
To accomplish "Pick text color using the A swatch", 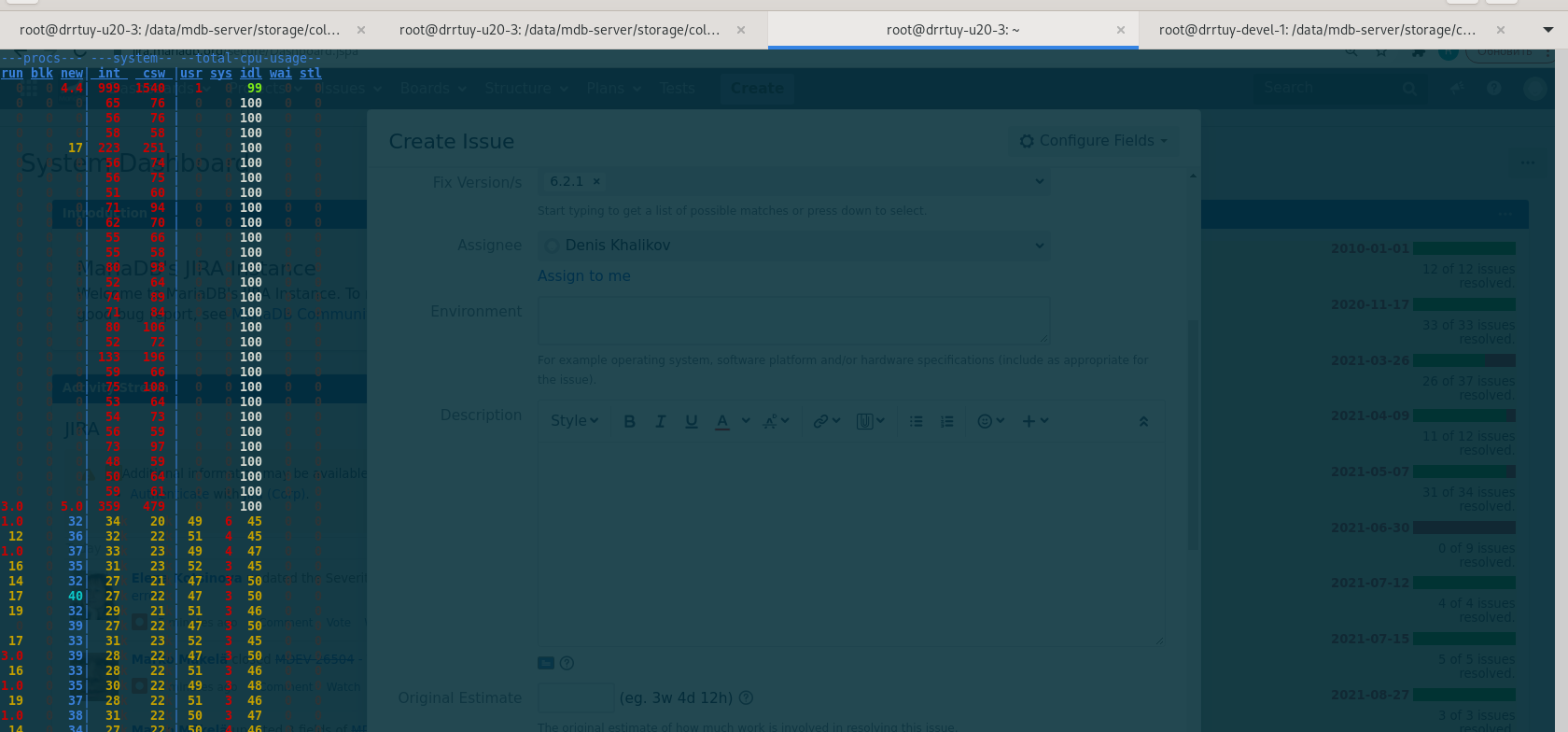I will [721, 422].
